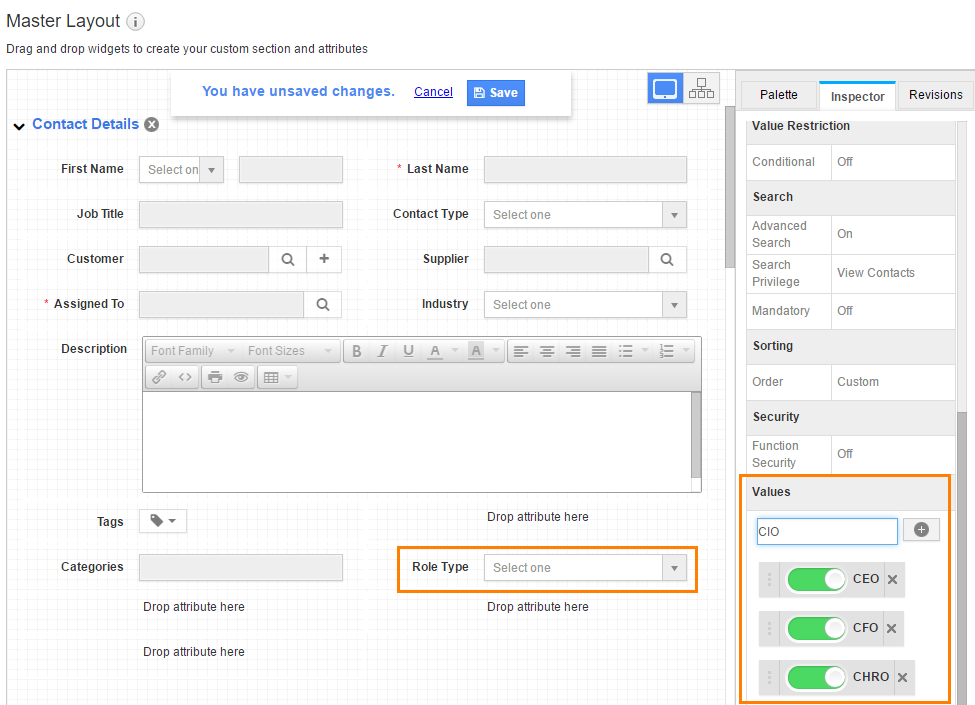Screen dimensions: 975x705
Task: Click the Italic formatting icon
Action: 382,351
